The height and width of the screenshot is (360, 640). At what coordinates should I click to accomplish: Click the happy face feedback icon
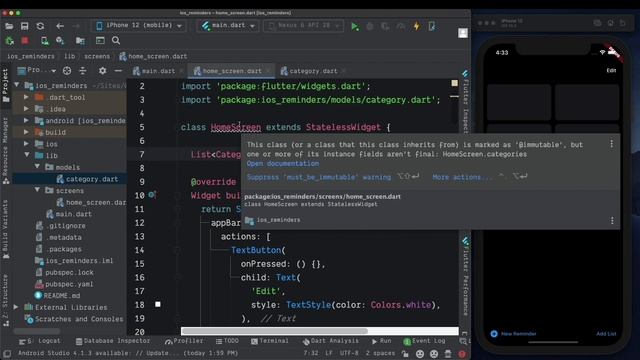point(420,354)
